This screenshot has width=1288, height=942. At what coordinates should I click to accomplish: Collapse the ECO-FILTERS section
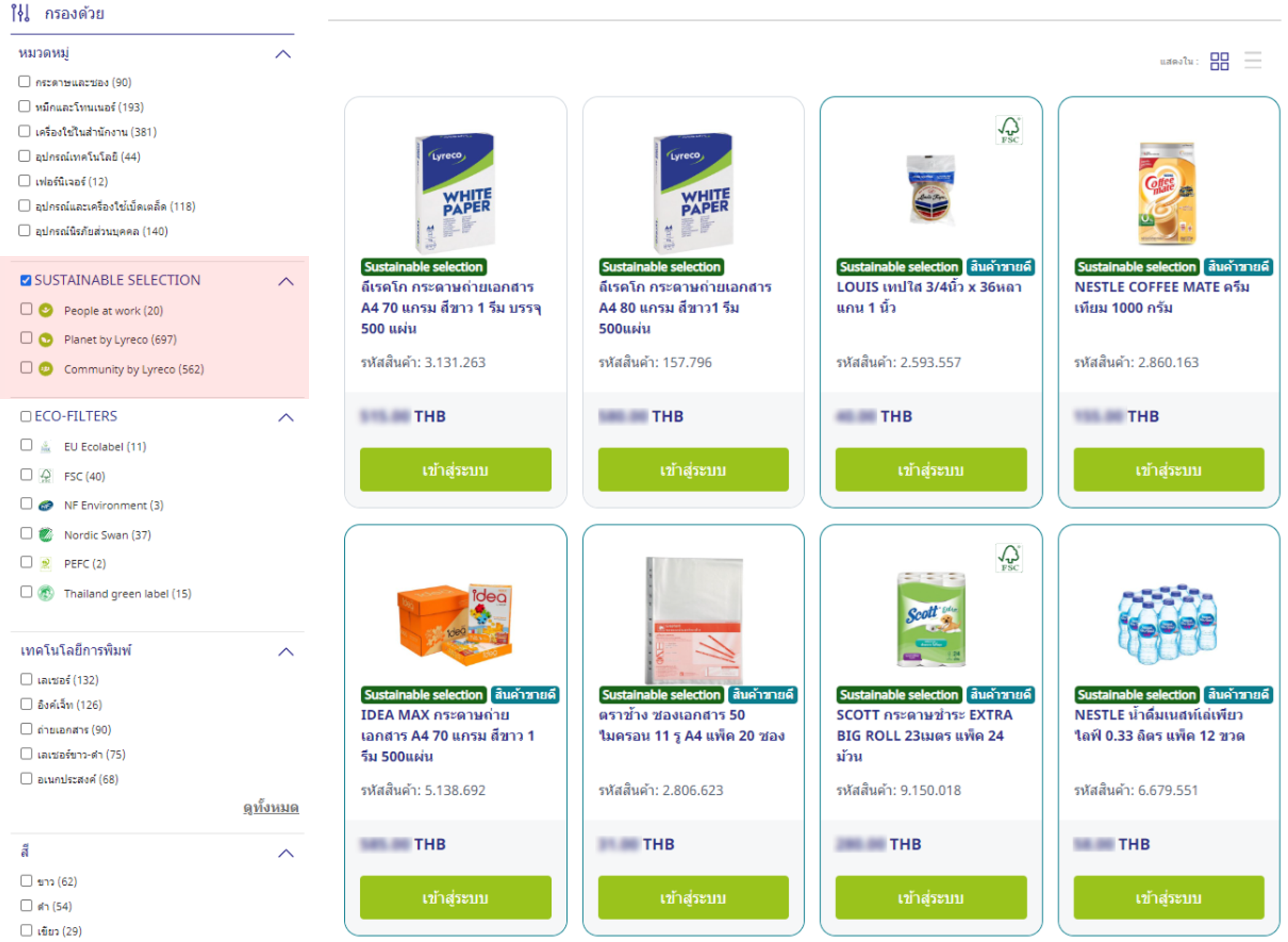point(286,418)
